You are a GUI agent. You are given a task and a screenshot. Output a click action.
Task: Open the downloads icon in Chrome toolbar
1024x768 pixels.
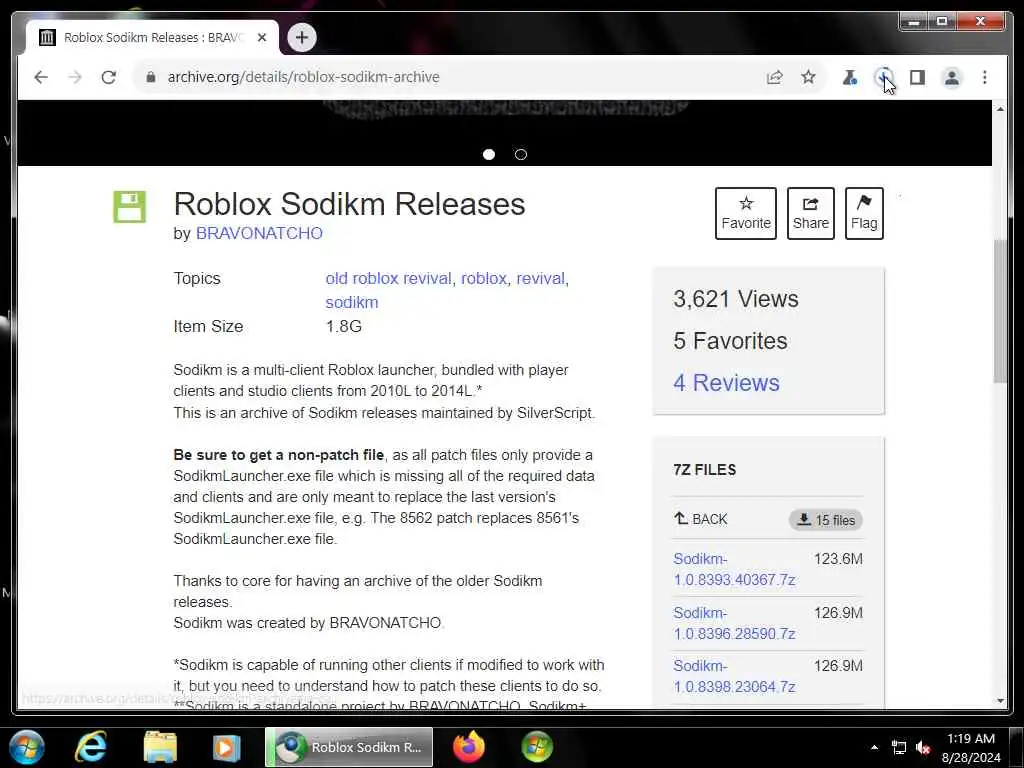tap(884, 77)
